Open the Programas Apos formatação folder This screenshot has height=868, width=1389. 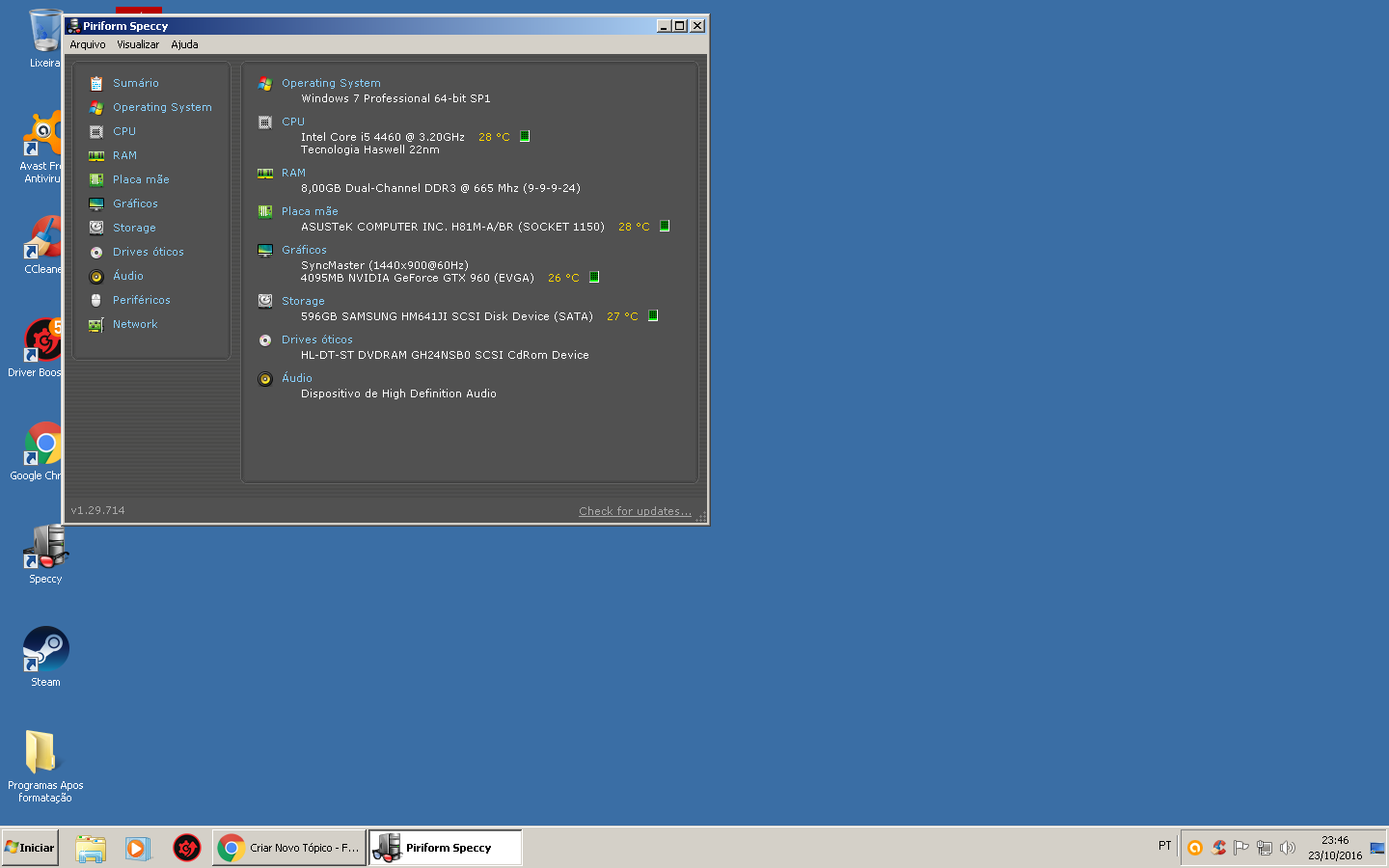(45, 766)
